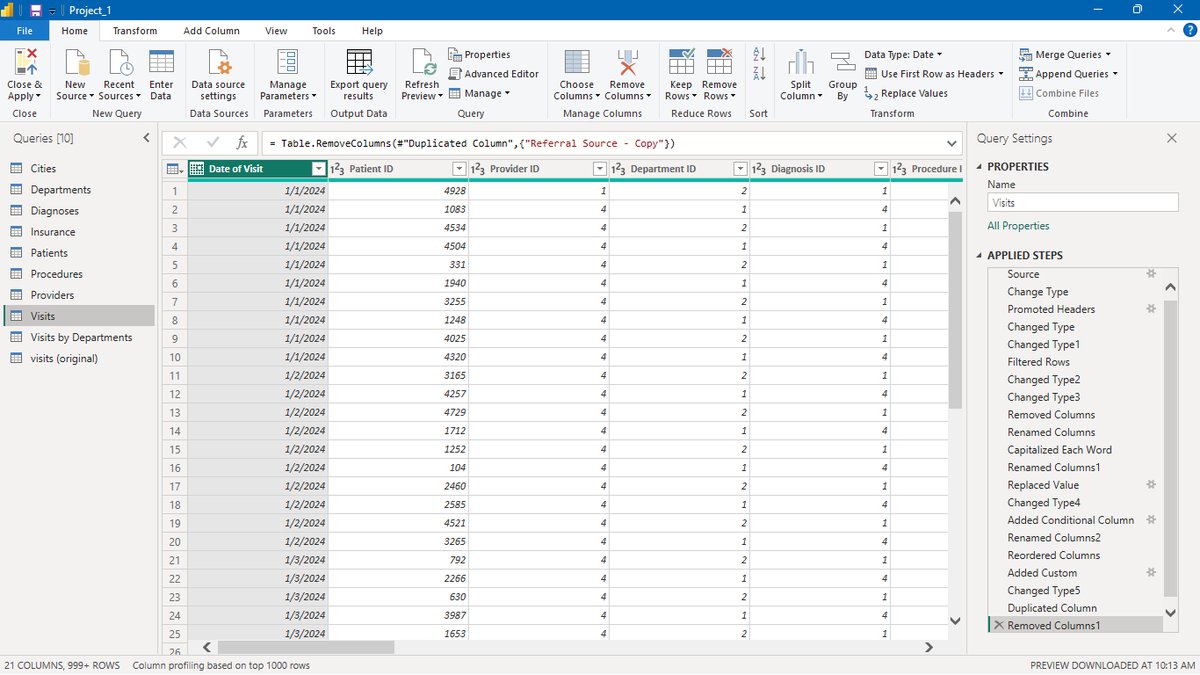Click the data grid horizontal scrollbar
The width and height of the screenshot is (1200, 675).
click(306, 647)
